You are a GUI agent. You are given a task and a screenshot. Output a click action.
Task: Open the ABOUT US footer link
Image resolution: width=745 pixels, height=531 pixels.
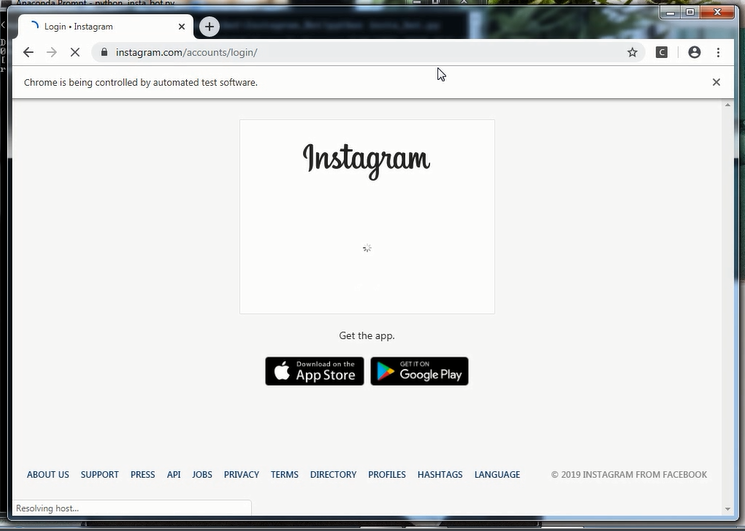(48, 474)
